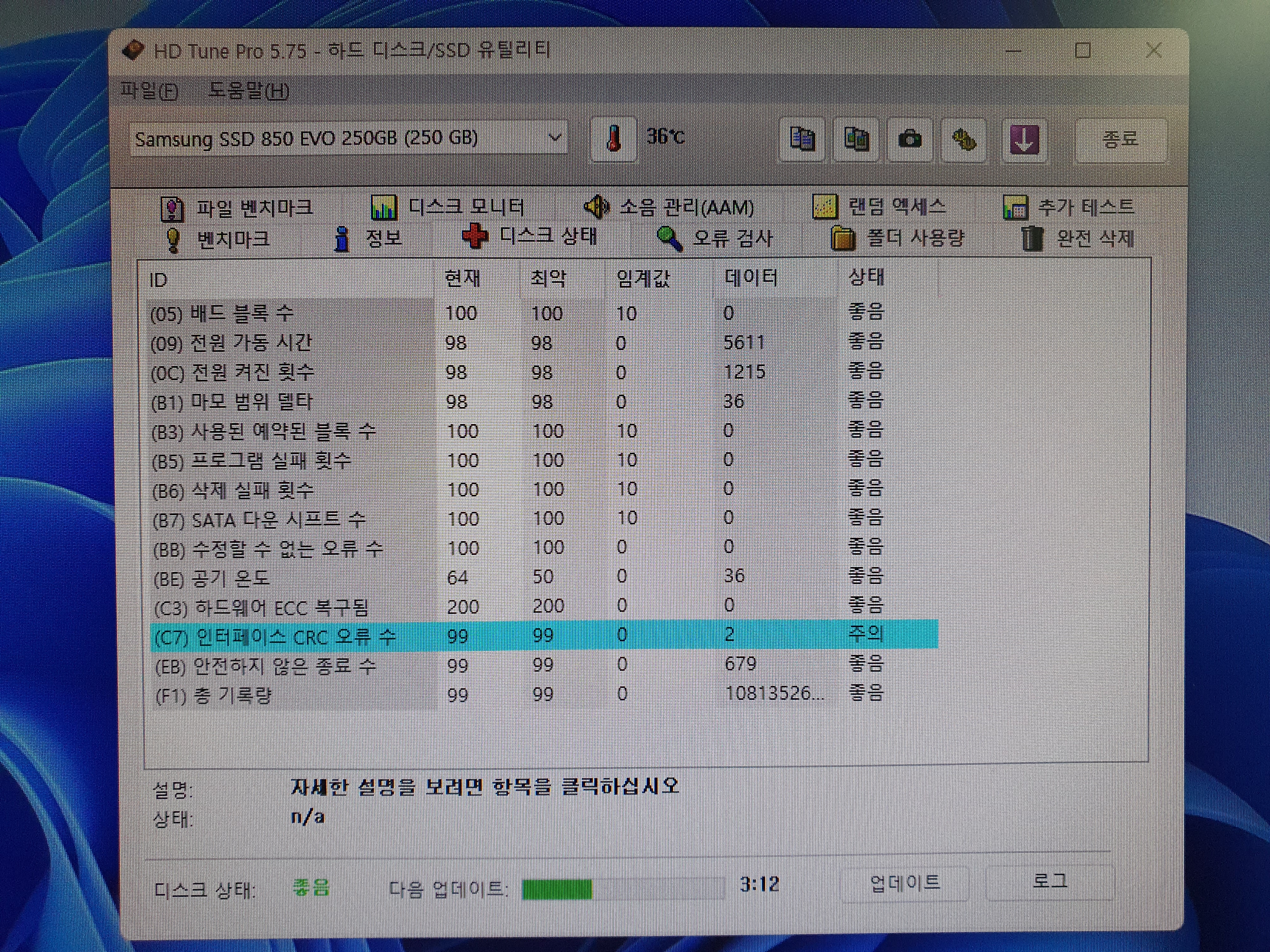
Task: Select the (09) 전원 가동 시간 row
Action: (x=542, y=343)
